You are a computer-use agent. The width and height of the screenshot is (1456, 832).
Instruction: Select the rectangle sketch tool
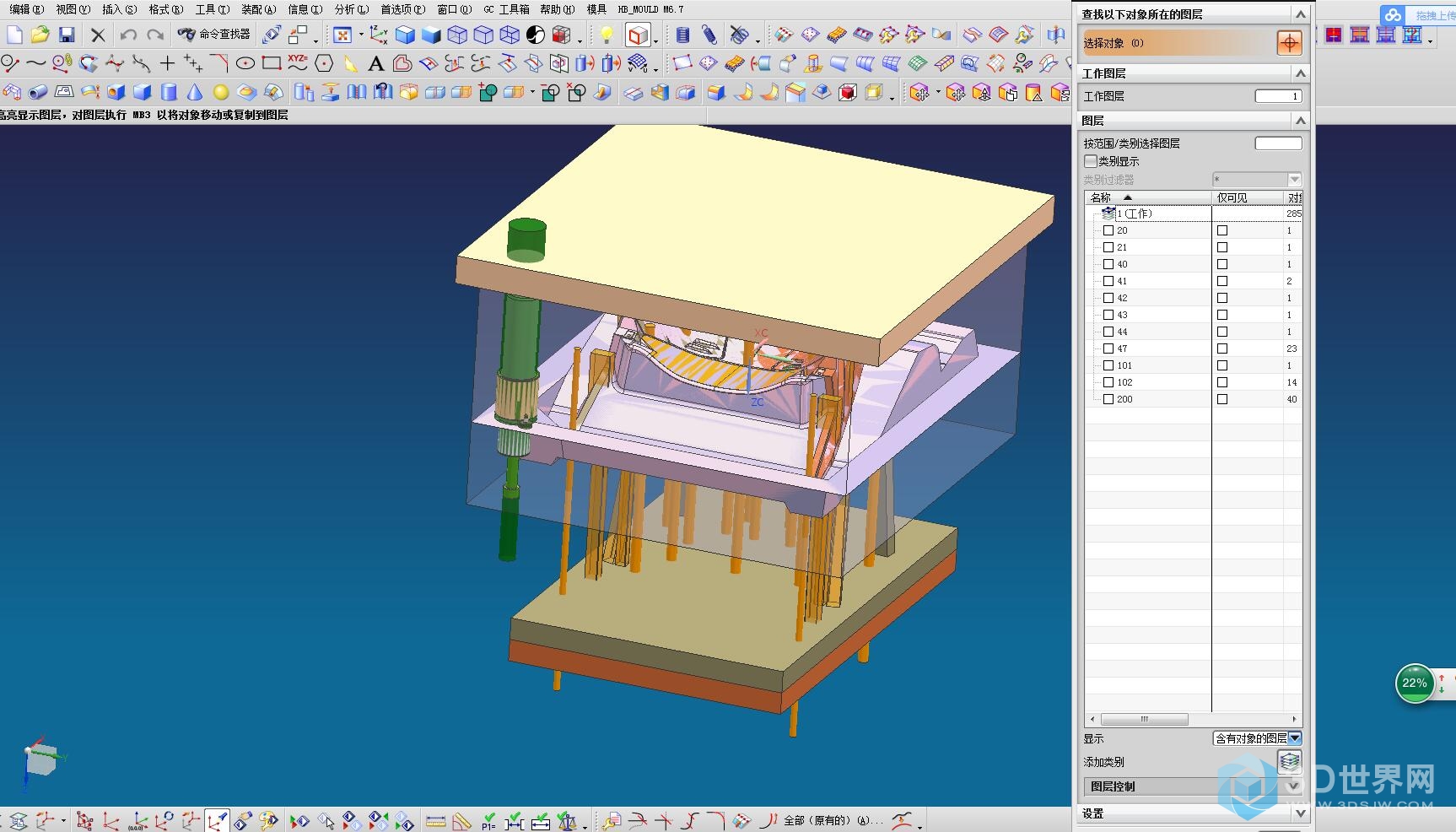click(x=272, y=63)
